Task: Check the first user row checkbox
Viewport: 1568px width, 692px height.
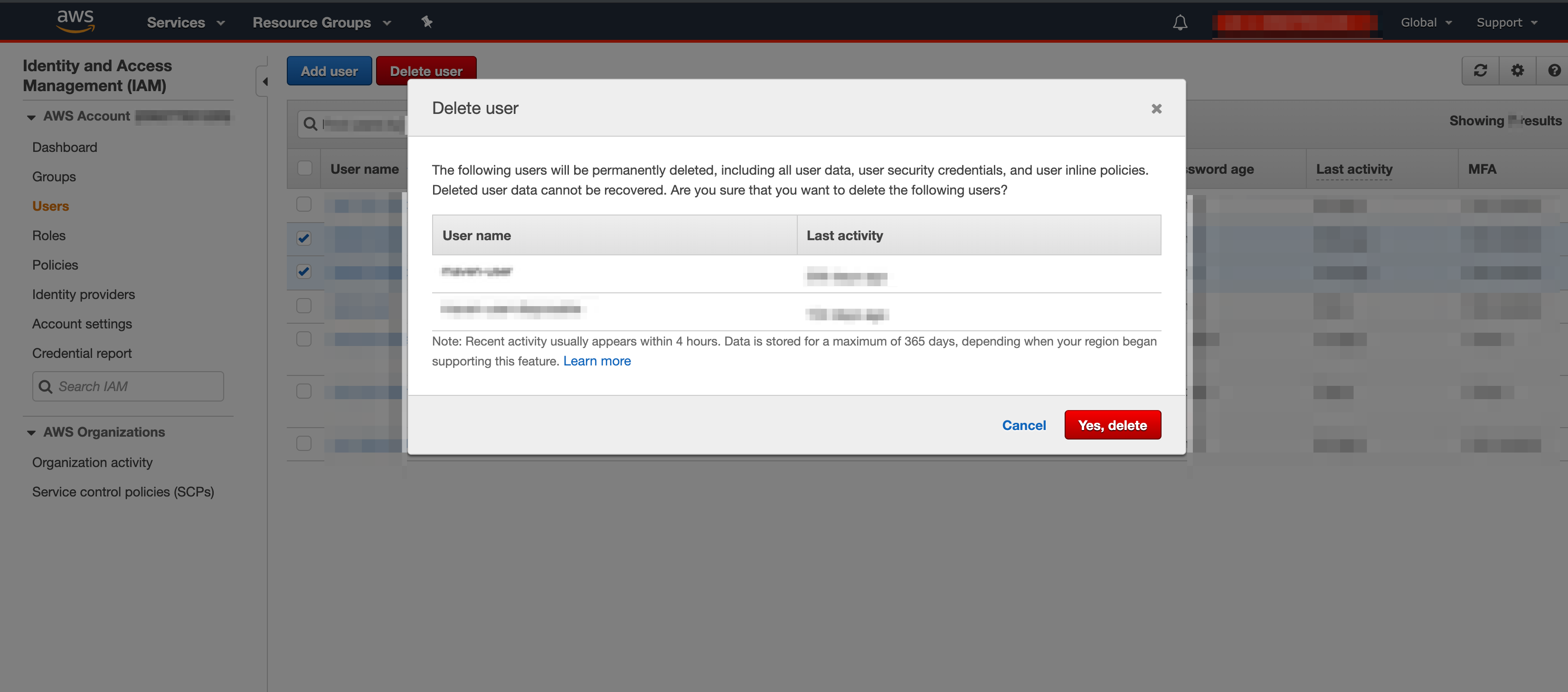Action: coord(304,204)
